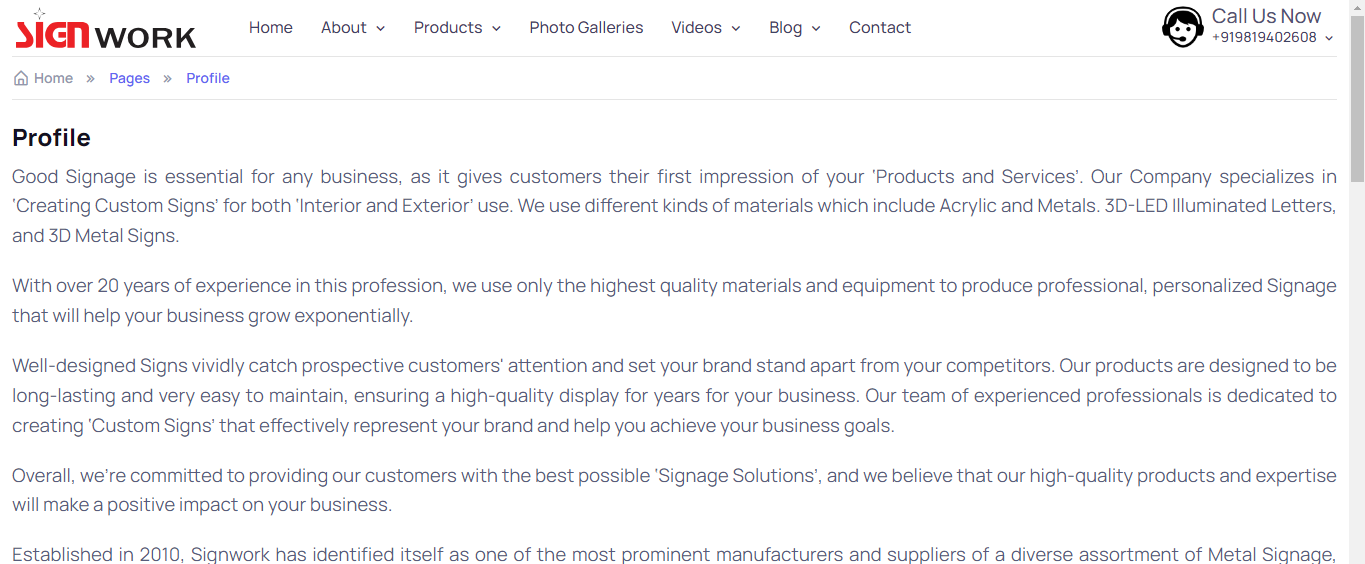This screenshot has width=1365, height=564.
Task: Click the Pages breadcrumb link
Action: [x=129, y=78]
